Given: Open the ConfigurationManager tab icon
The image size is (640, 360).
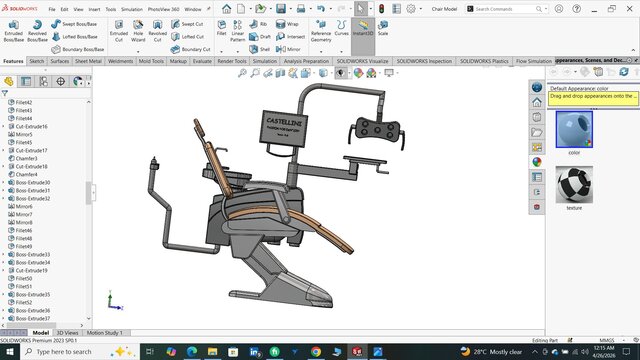Looking at the screenshot, I should 43,82.
